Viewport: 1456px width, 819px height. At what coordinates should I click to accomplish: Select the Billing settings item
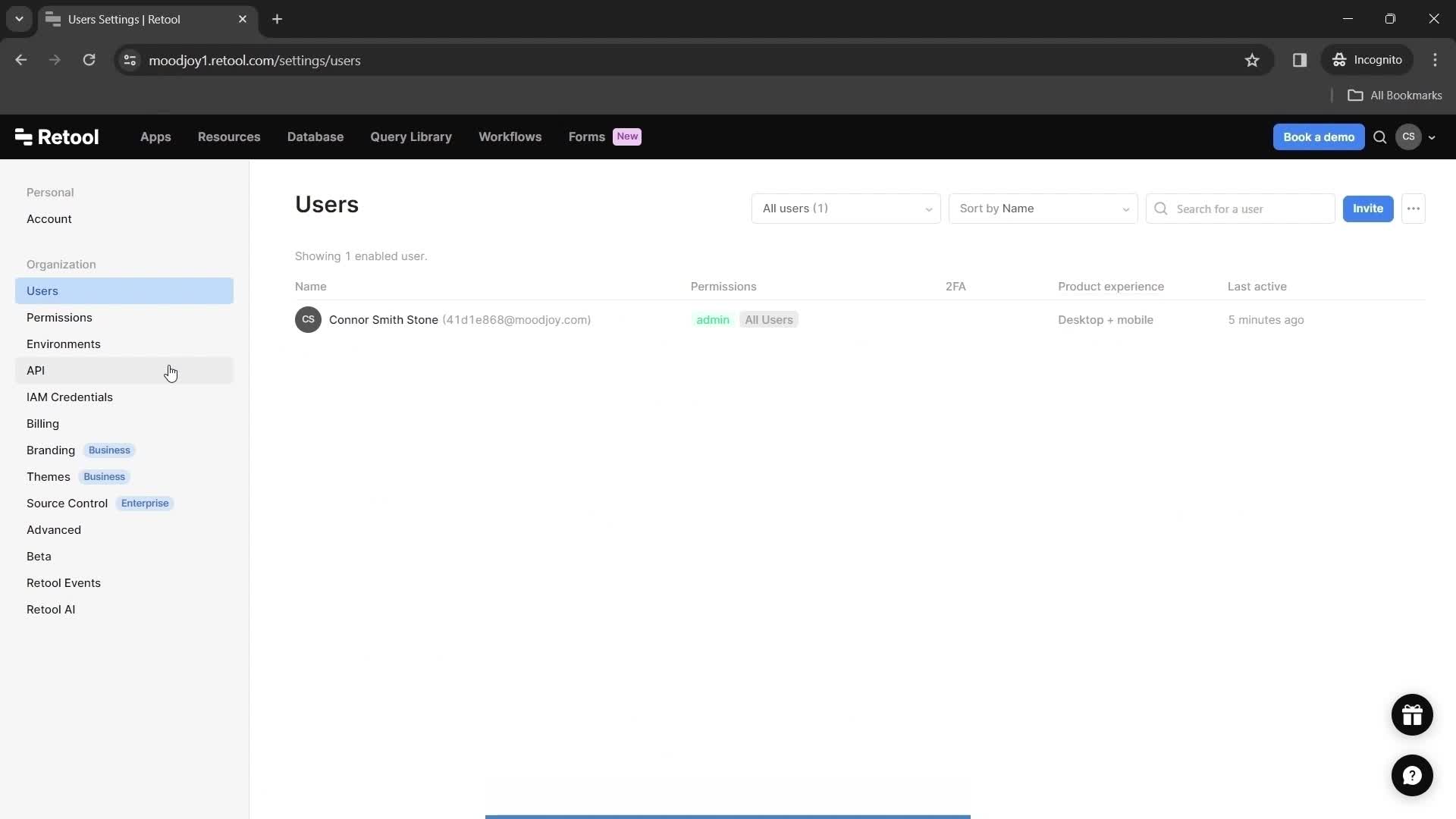coord(43,423)
